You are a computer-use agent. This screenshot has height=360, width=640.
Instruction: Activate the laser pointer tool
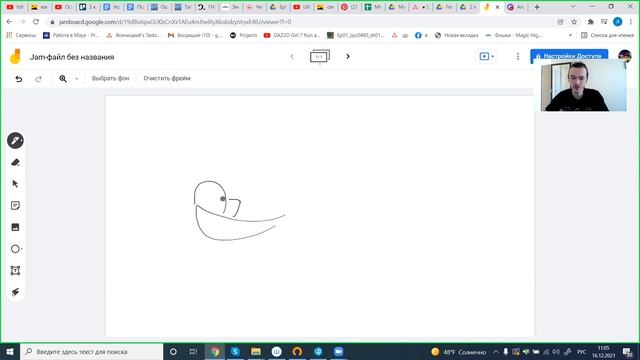[15, 292]
